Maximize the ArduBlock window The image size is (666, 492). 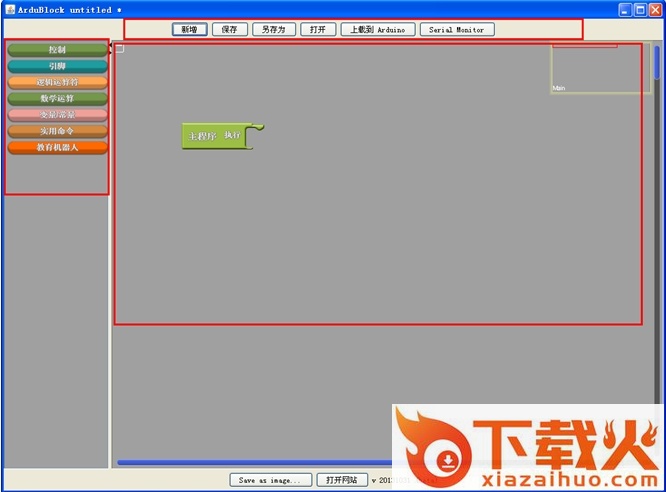640,10
